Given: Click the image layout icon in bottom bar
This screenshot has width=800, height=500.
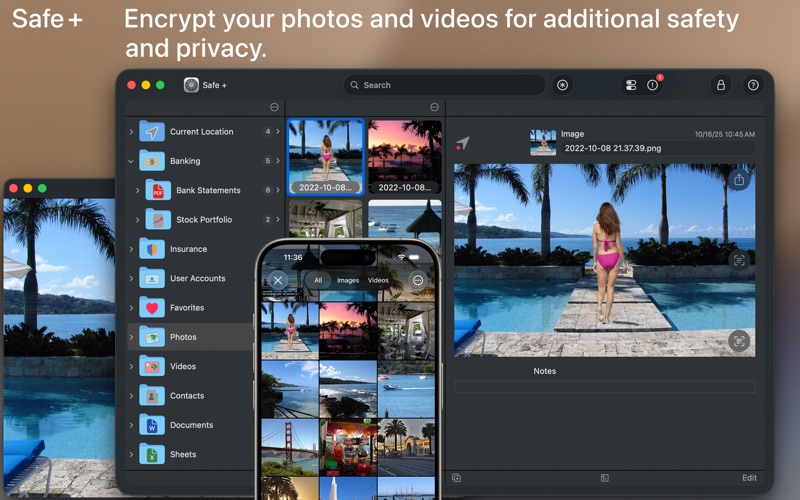Looking at the screenshot, I should (x=605, y=478).
